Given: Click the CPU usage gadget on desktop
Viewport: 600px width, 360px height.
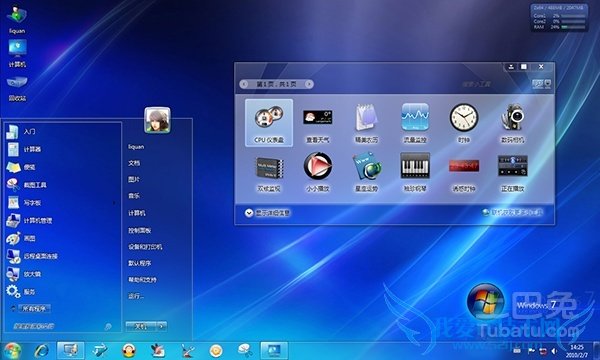Looking at the screenshot, I should [x=559, y=18].
